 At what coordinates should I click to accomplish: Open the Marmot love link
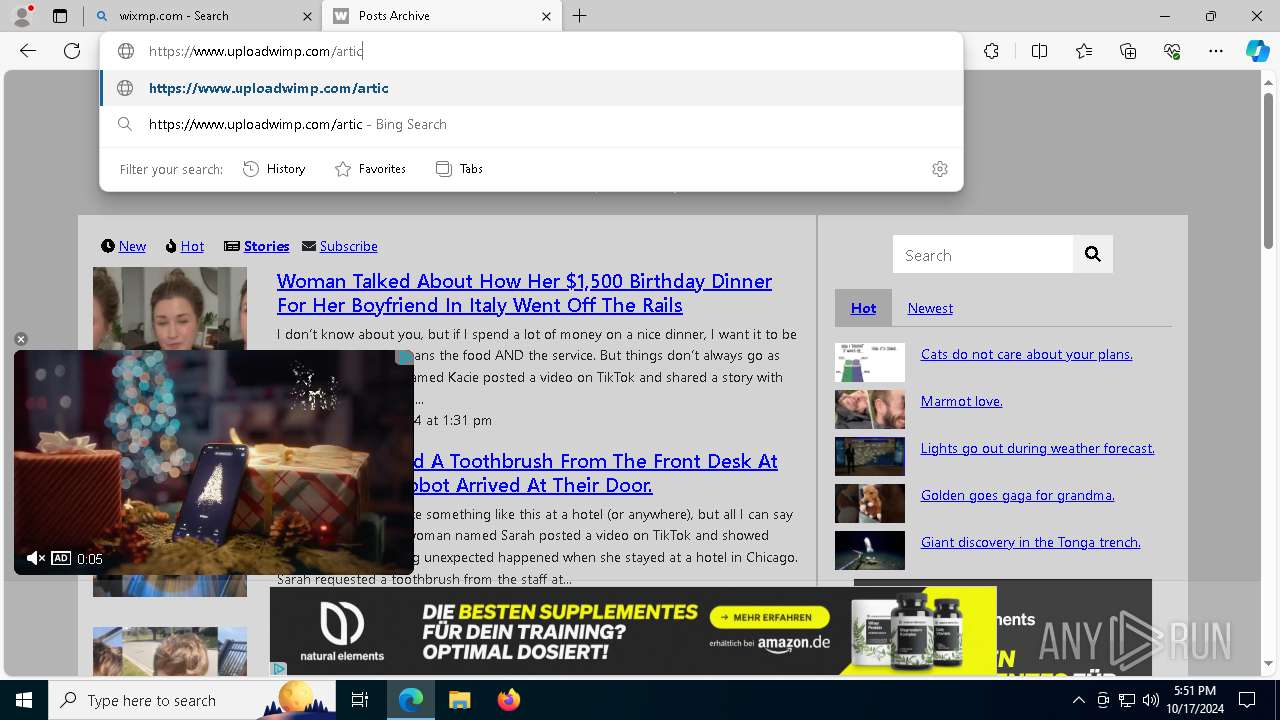pos(961,401)
